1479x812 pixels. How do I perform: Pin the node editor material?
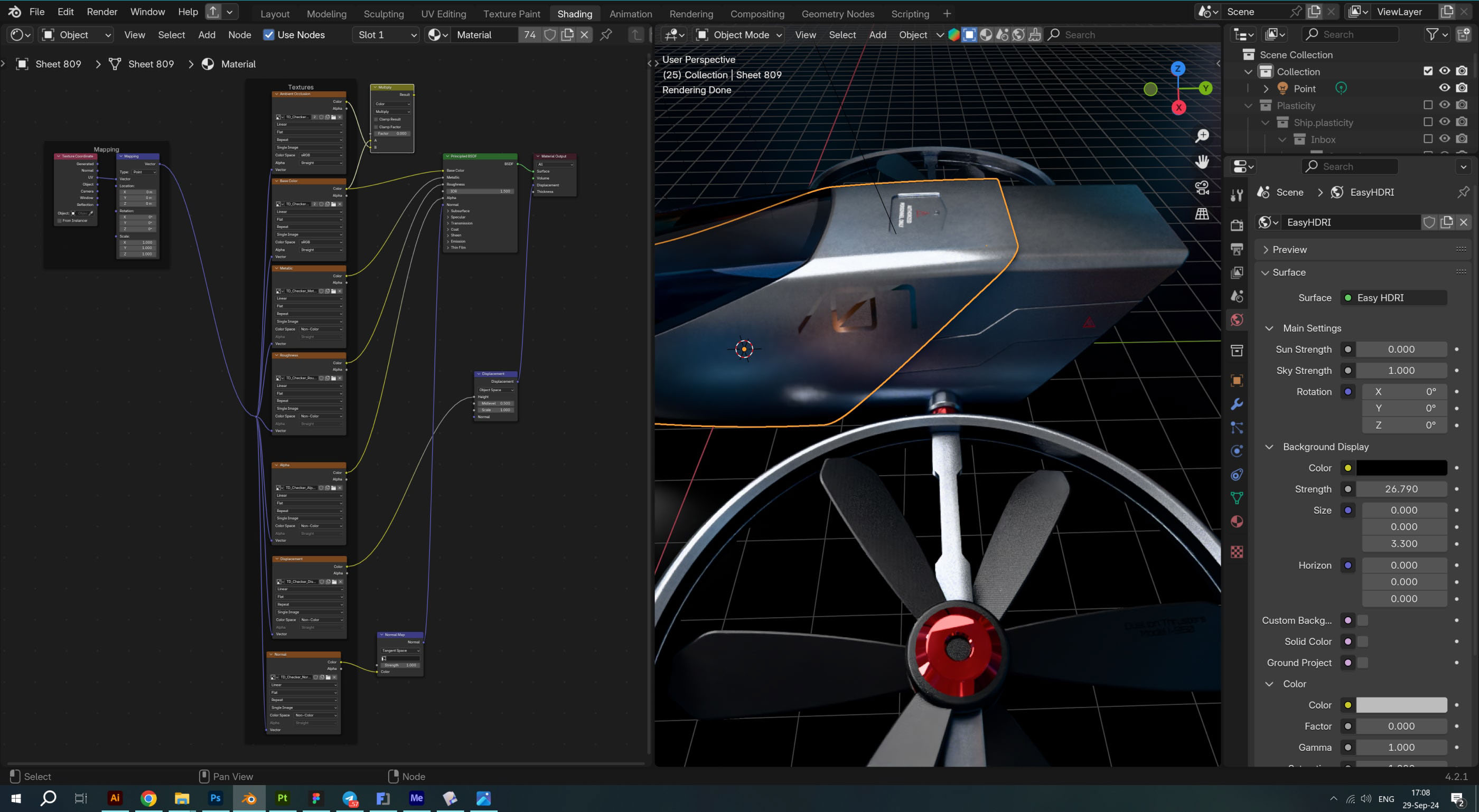coord(606,35)
